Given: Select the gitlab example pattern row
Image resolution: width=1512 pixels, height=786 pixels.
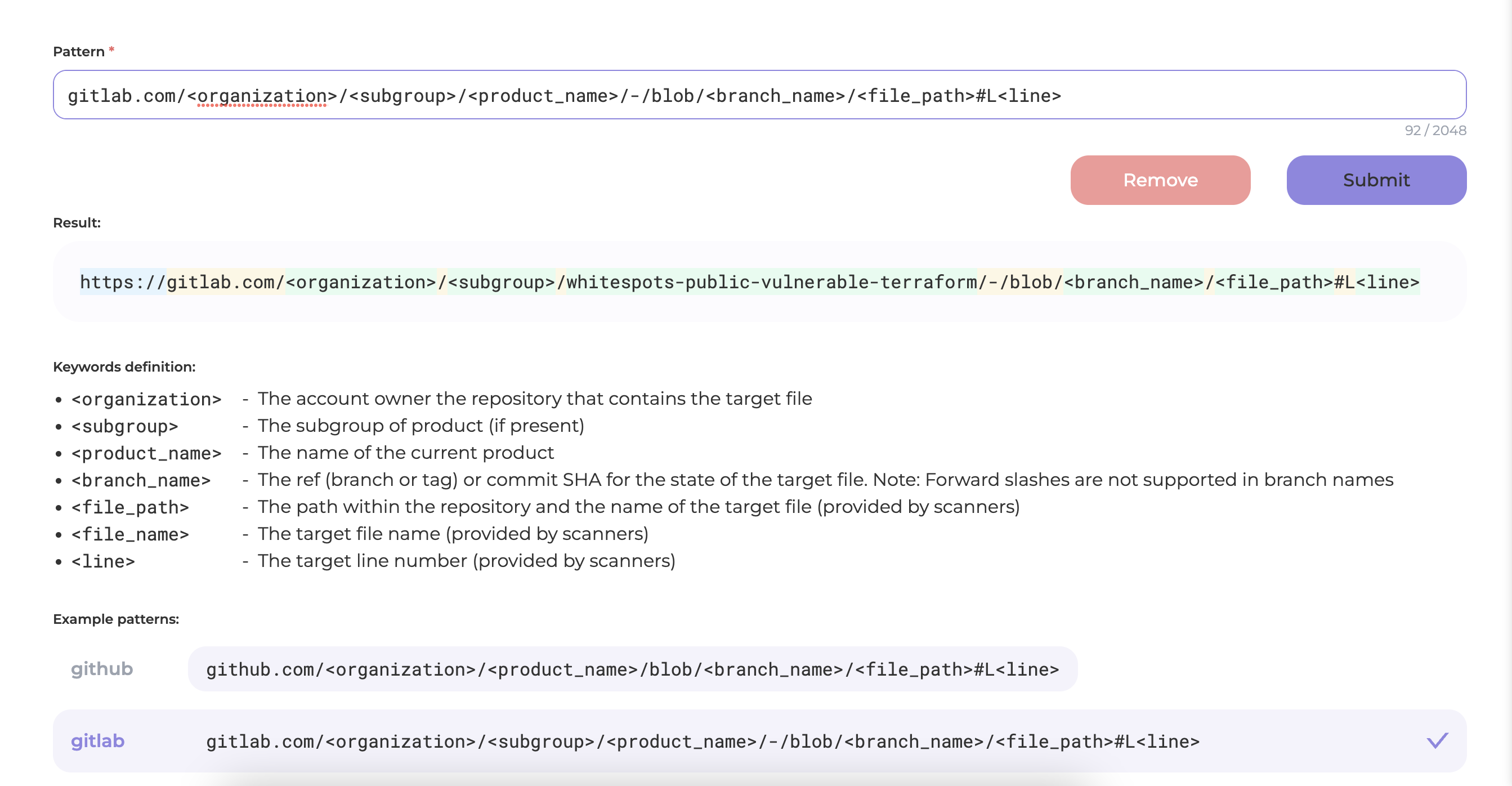Looking at the screenshot, I should (x=759, y=741).
